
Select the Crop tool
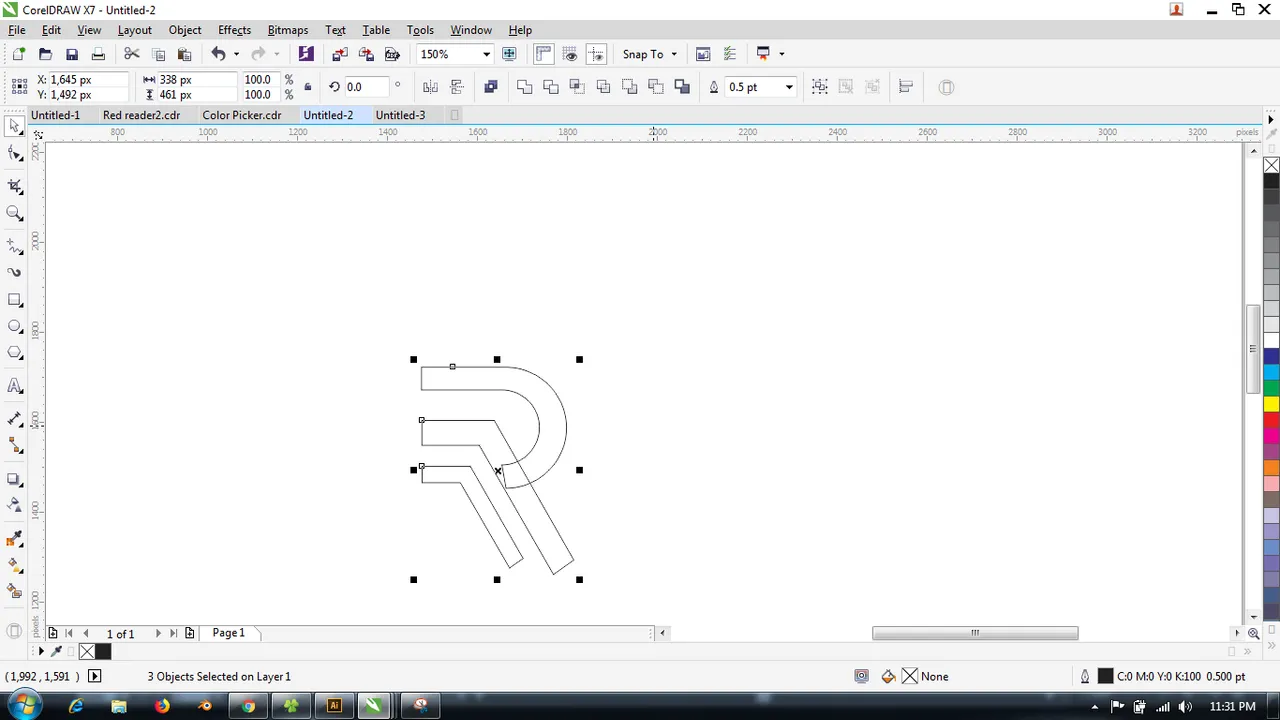[x=15, y=186]
